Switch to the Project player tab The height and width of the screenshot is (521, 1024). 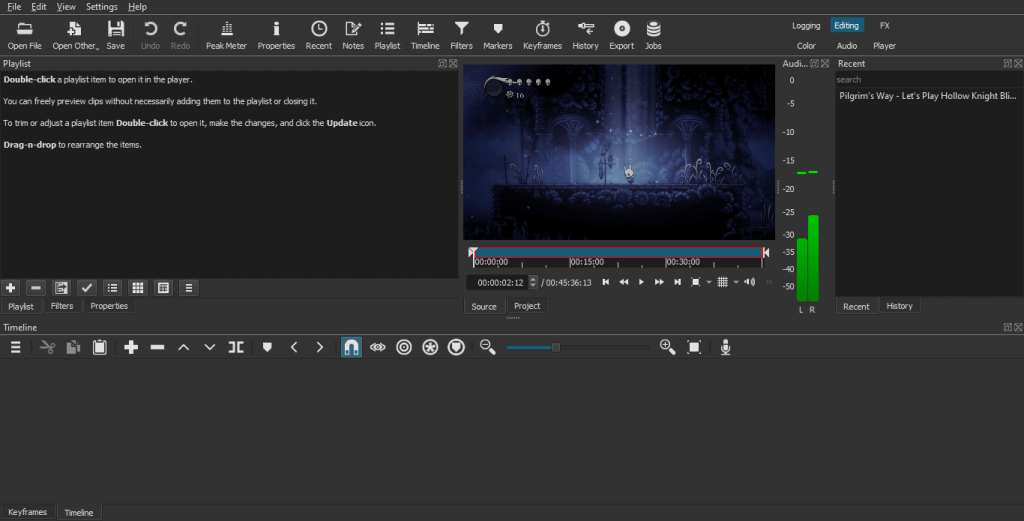[x=527, y=306]
